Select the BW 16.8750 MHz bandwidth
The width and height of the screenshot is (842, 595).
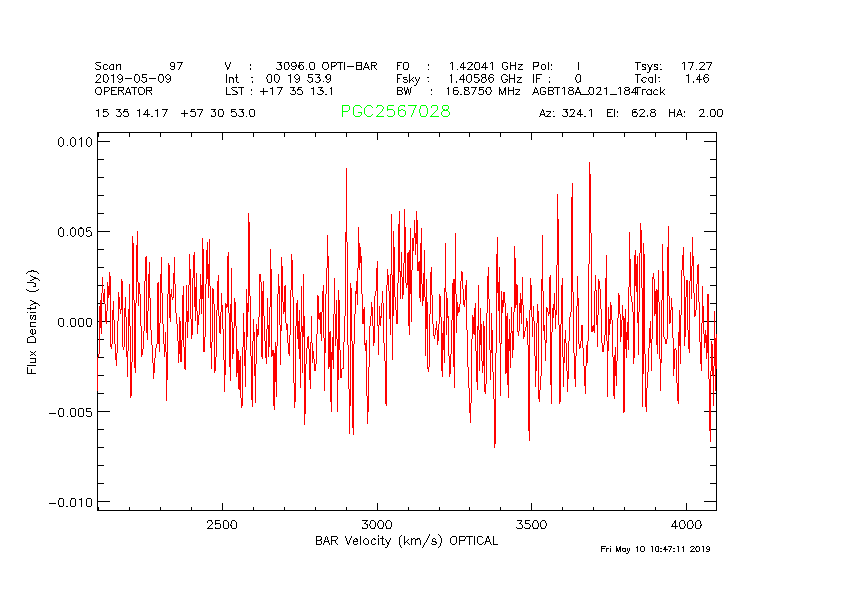[459, 91]
